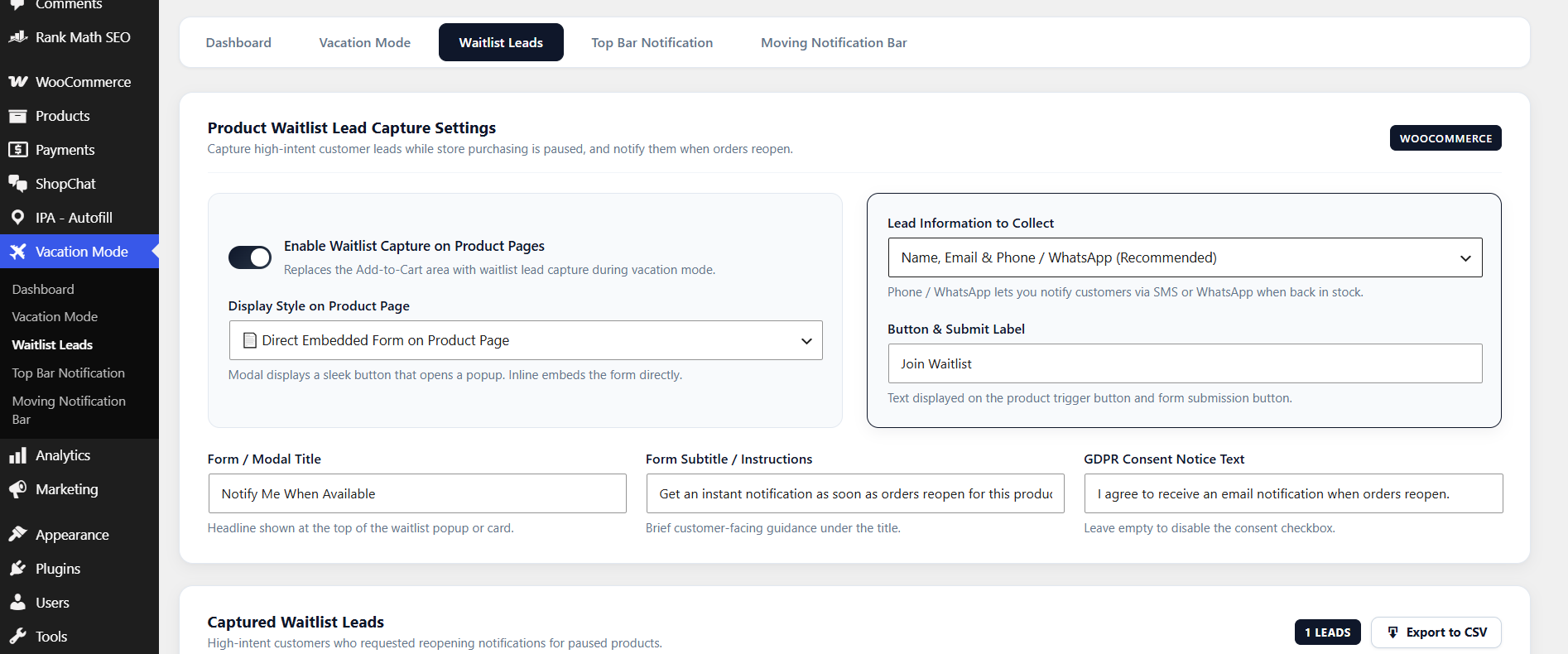Image resolution: width=1568 pixels, height=654 pixels.
Task: Click the Marketing megaphone icon
Action: (x=17, y=489)
